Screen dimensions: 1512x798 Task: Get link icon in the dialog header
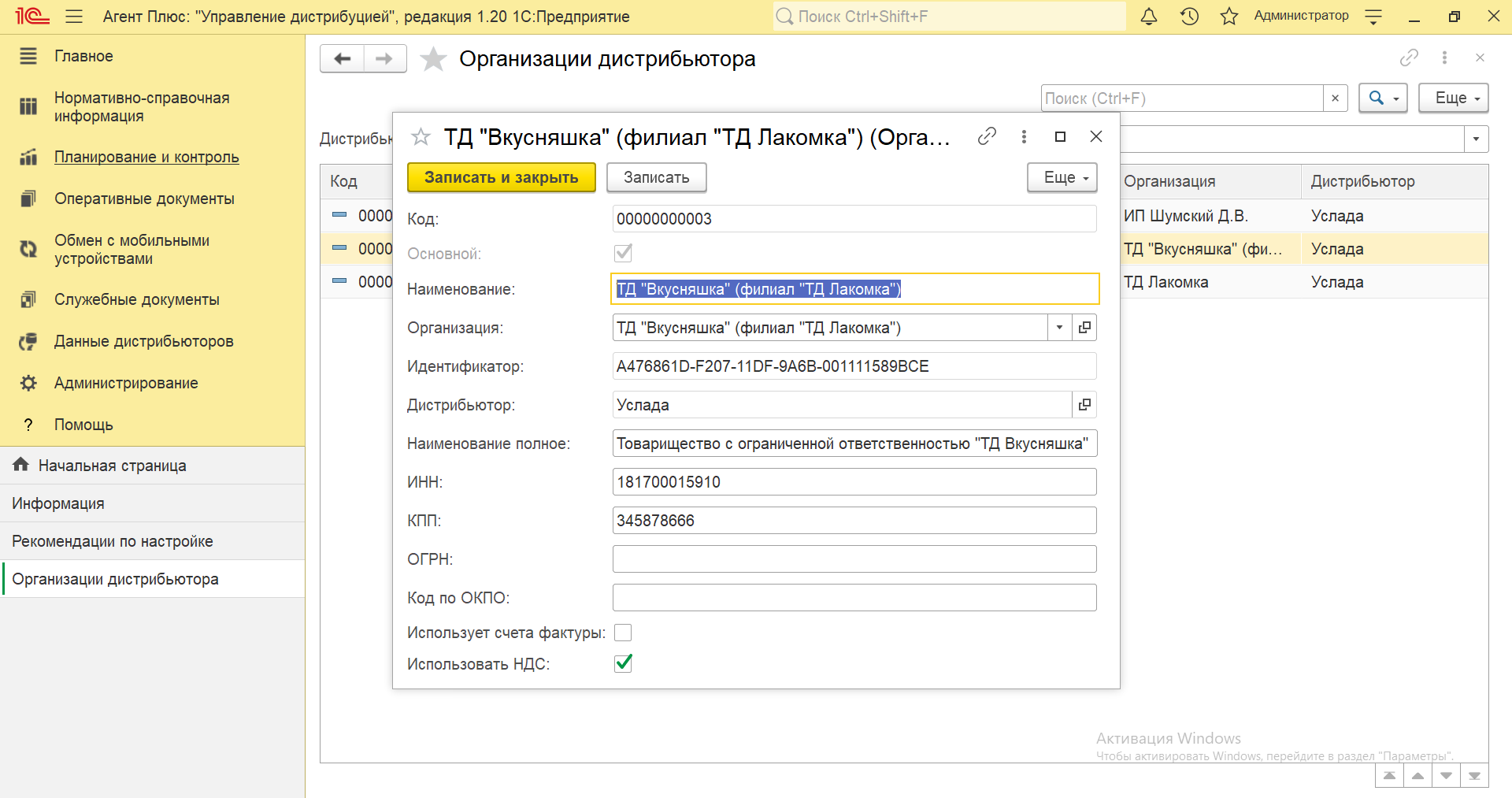point(987,136)
